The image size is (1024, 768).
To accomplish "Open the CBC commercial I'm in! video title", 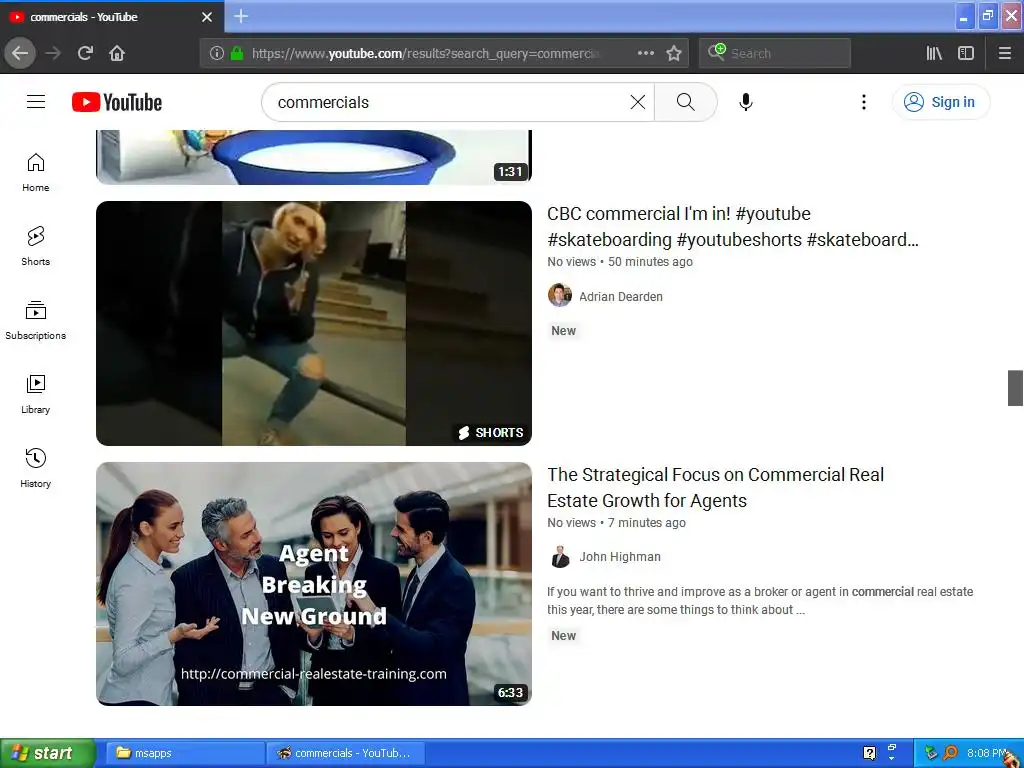I will (x=733, y=227).
